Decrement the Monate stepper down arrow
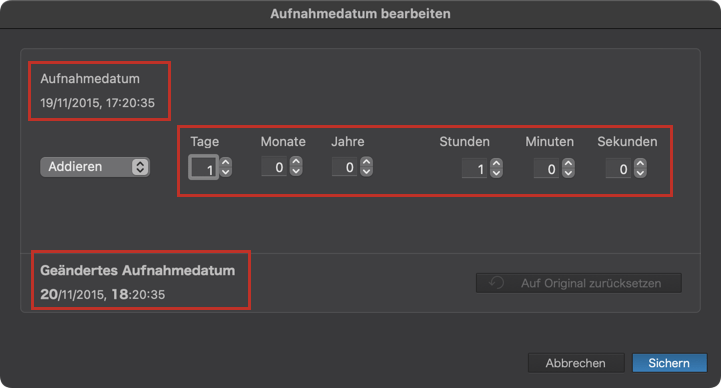The height and width of the screenshot is (388, 721). 296,171
